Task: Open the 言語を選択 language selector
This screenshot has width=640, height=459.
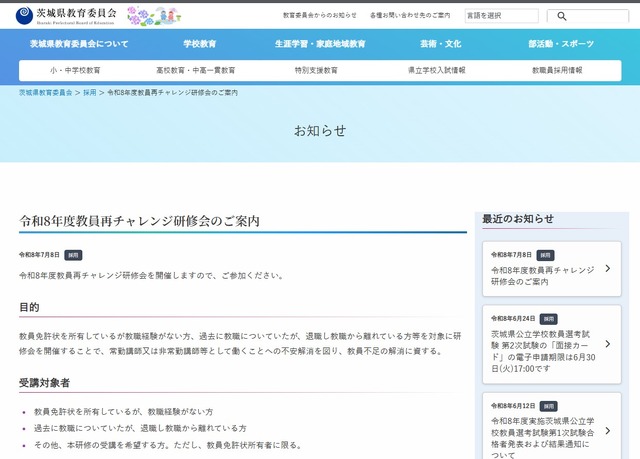Action: coord(501,16)
